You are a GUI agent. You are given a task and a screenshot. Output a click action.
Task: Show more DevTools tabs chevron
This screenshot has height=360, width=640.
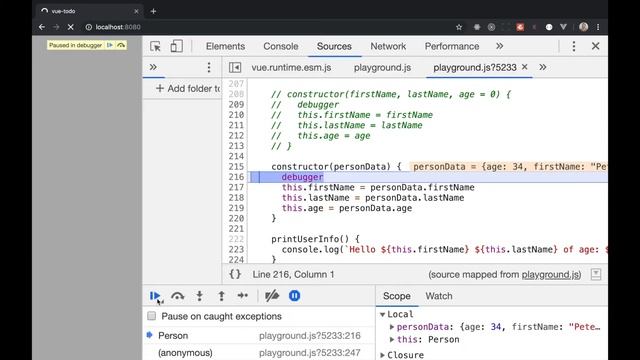point(500,46)
